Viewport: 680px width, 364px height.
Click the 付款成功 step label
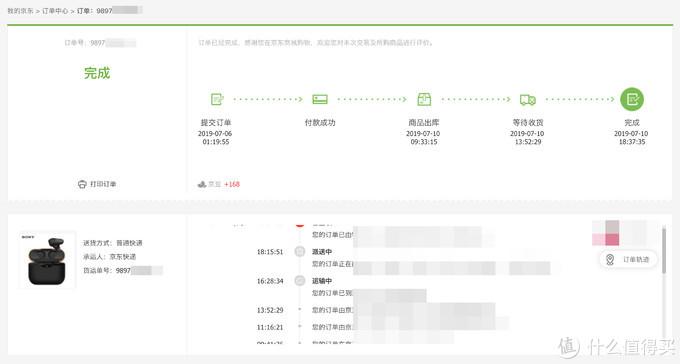point(320,123)
